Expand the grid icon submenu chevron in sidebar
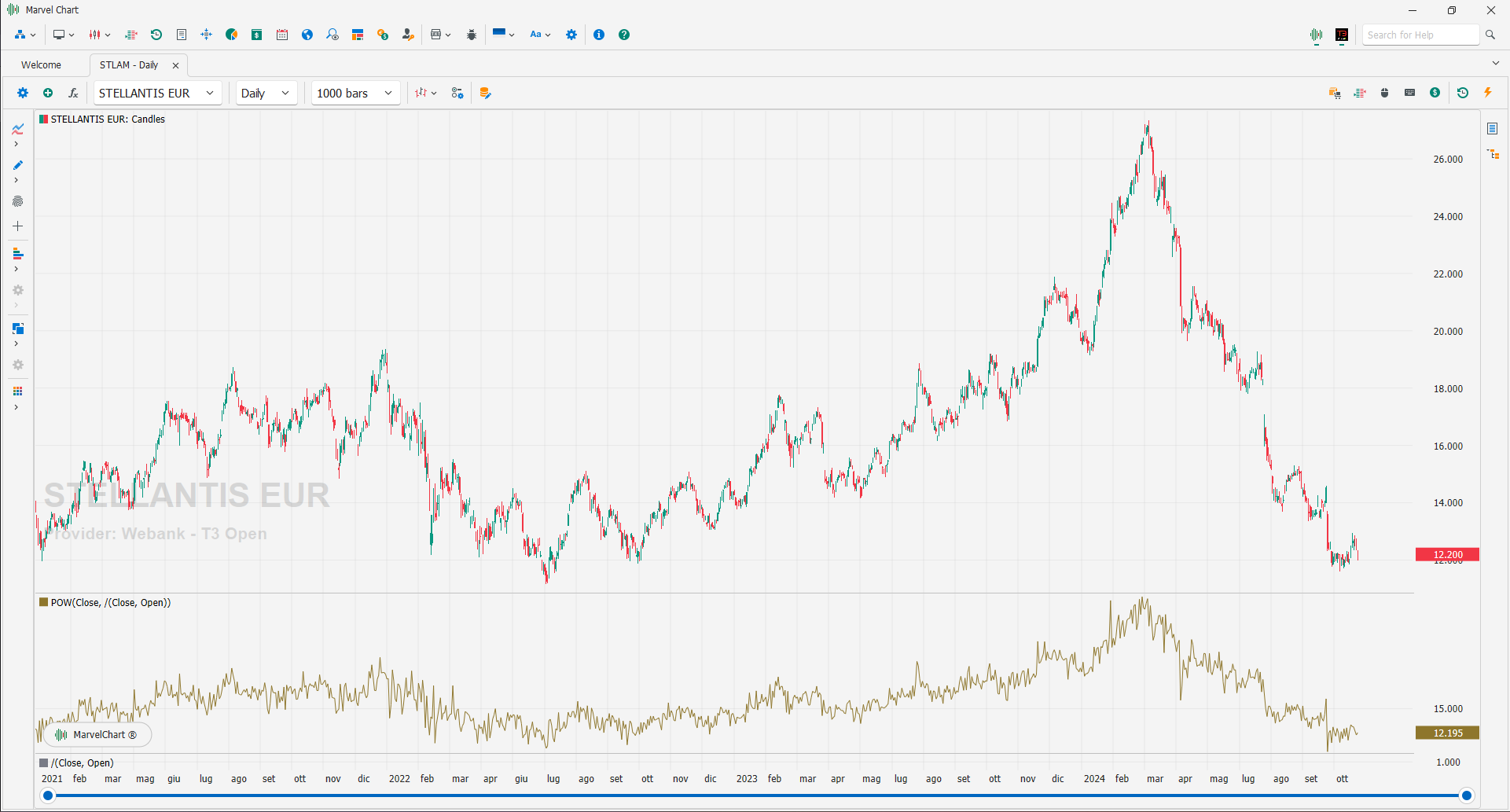 [16, 407]
